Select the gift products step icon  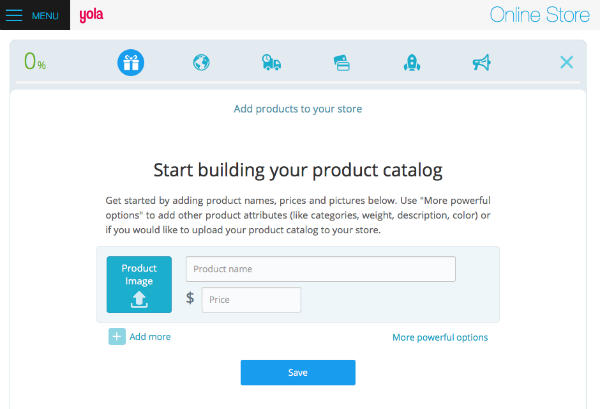click(x=131, y=62)
